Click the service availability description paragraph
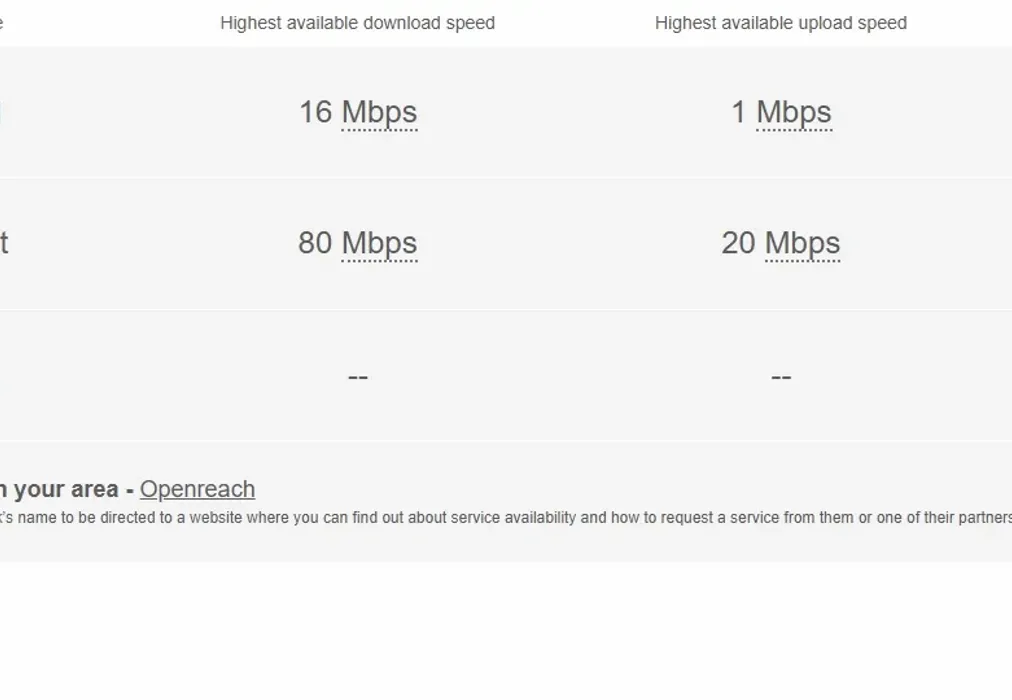This screenshot has width=1012, height=700. click(500, 518)
